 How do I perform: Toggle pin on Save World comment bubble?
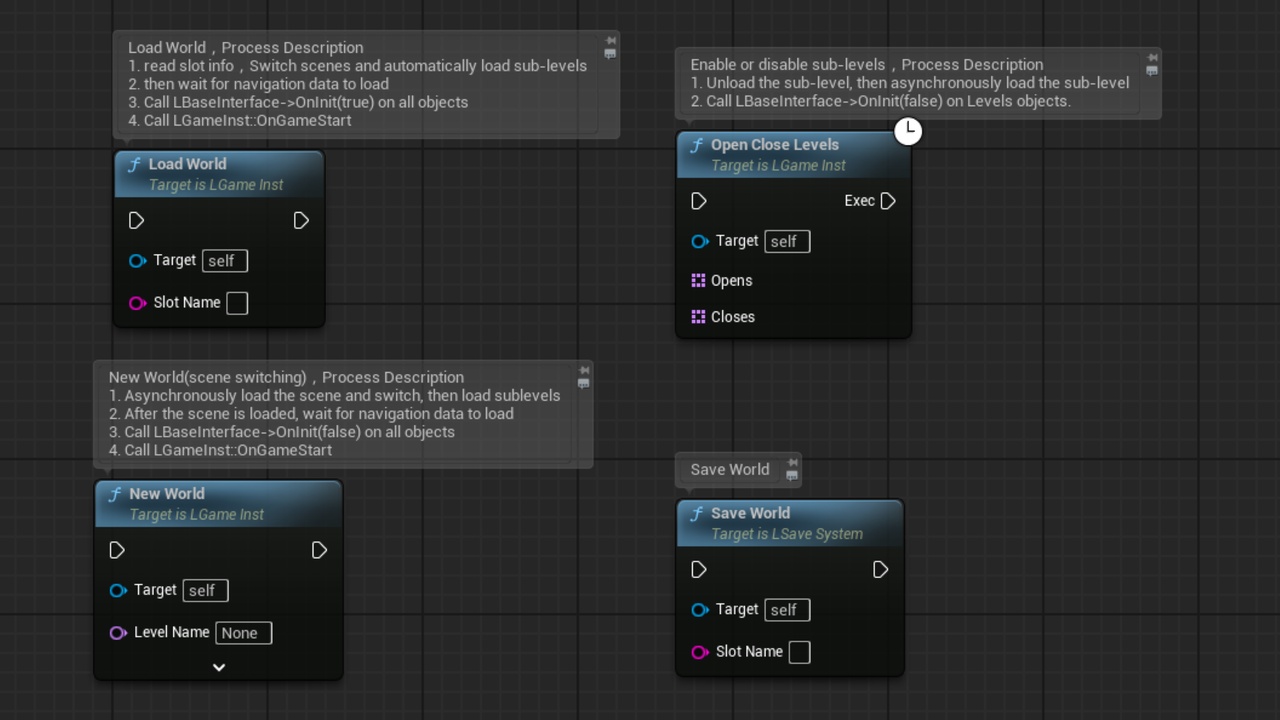pos(792,463)
